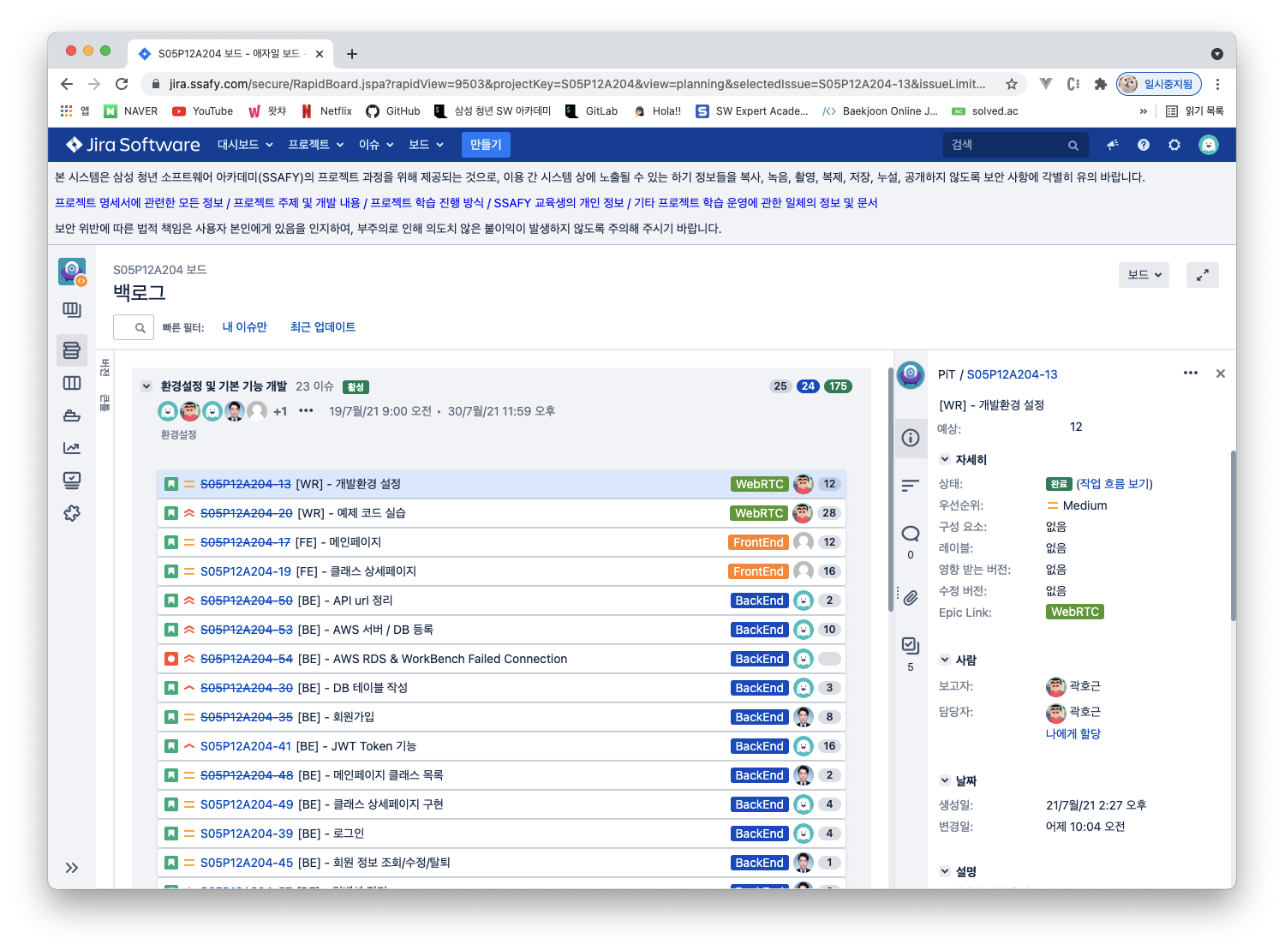Click the backlog search box
Screen dimensions: 1284x952
133,327
